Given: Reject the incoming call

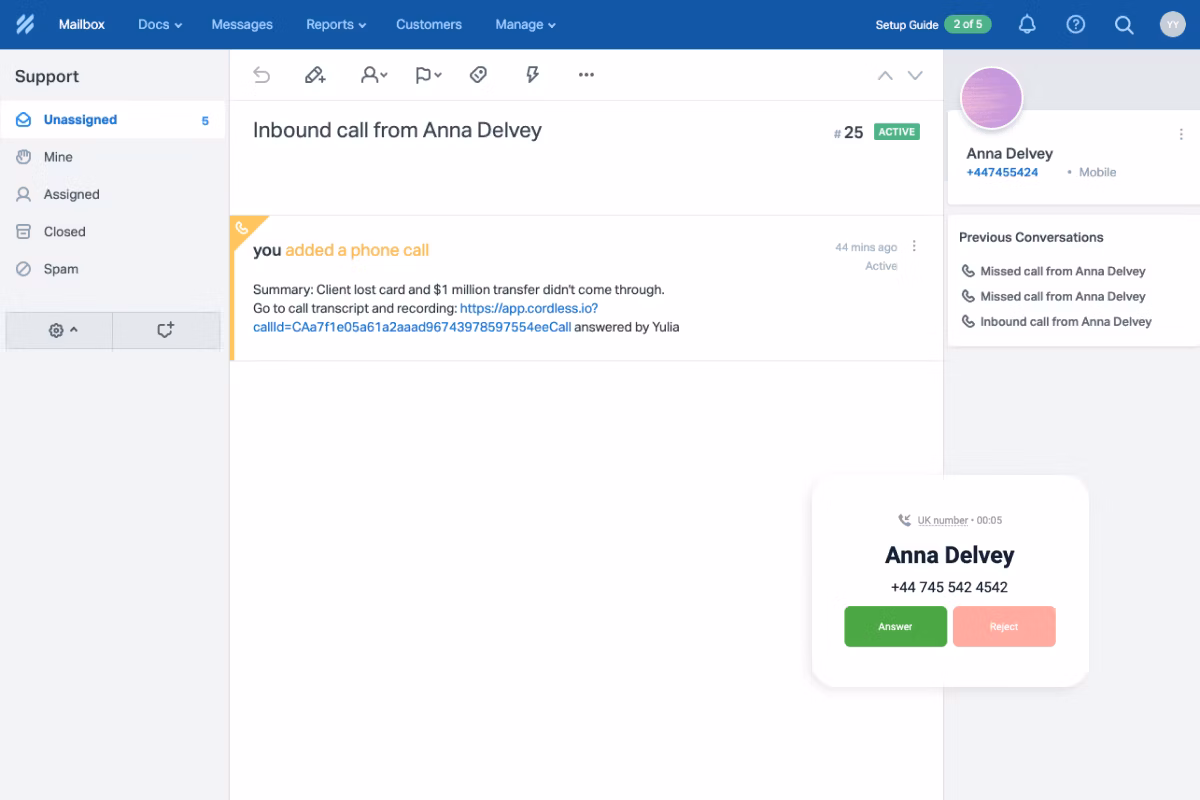Looking at the screenshot, I should point(1004,627).
